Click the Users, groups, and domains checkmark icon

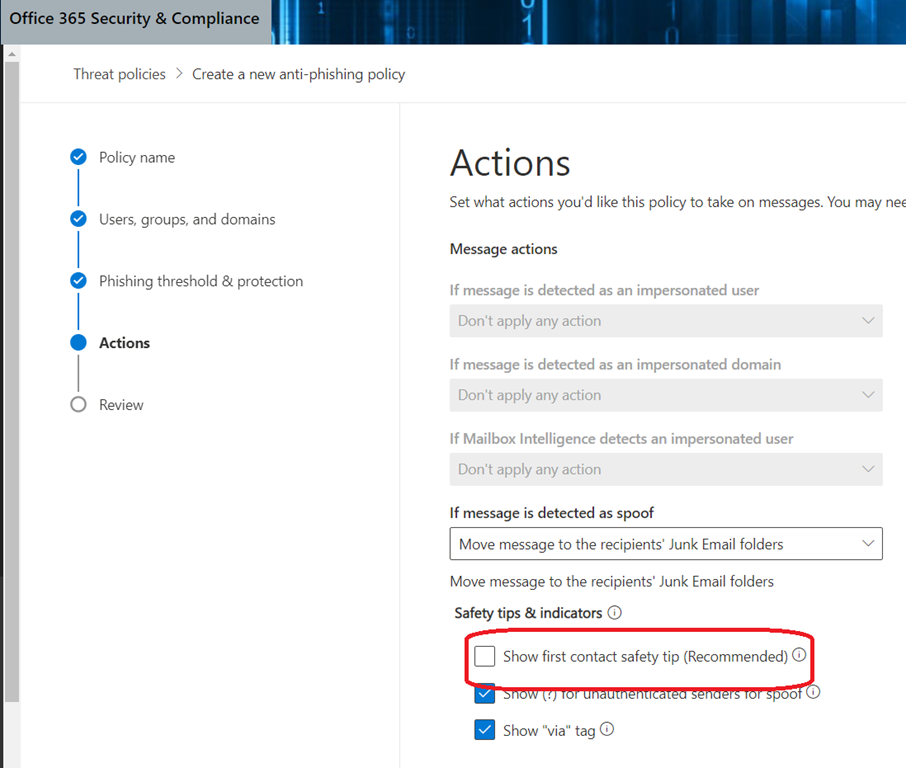tap(79, 219)
